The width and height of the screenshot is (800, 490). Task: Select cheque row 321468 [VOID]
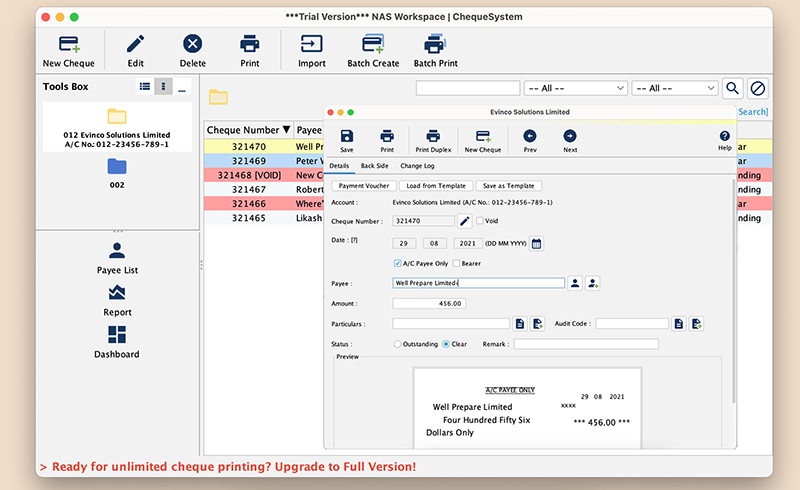[264, 175]
